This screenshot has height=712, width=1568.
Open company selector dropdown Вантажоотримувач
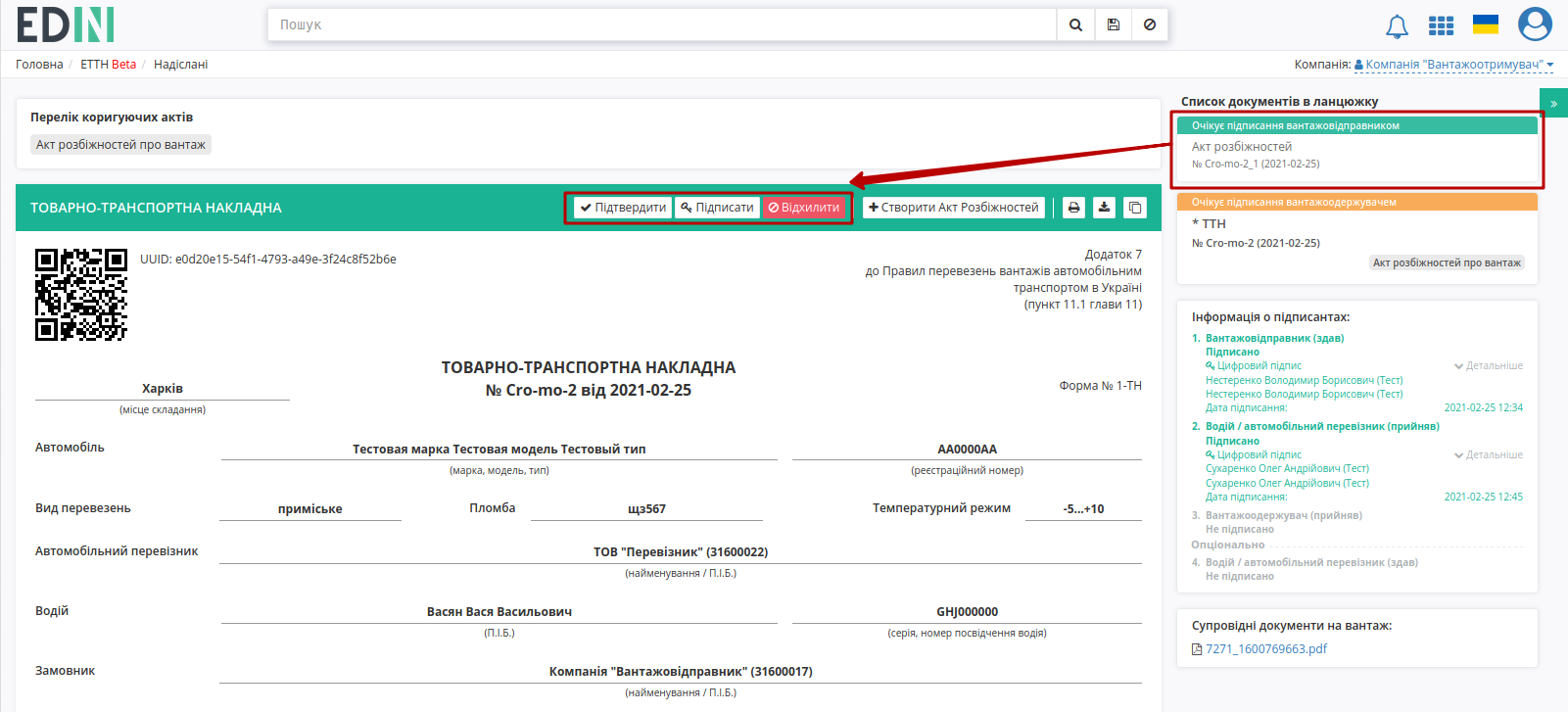(1454, 65)
